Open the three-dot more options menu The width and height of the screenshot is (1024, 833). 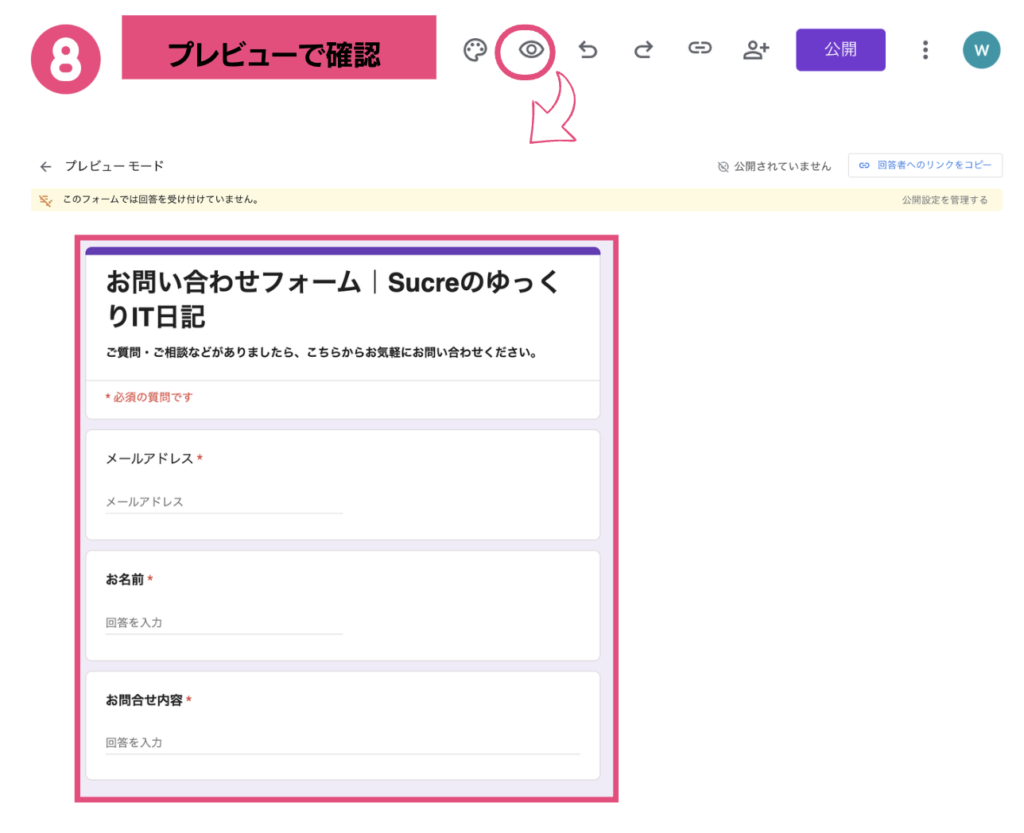coord(925,50)
